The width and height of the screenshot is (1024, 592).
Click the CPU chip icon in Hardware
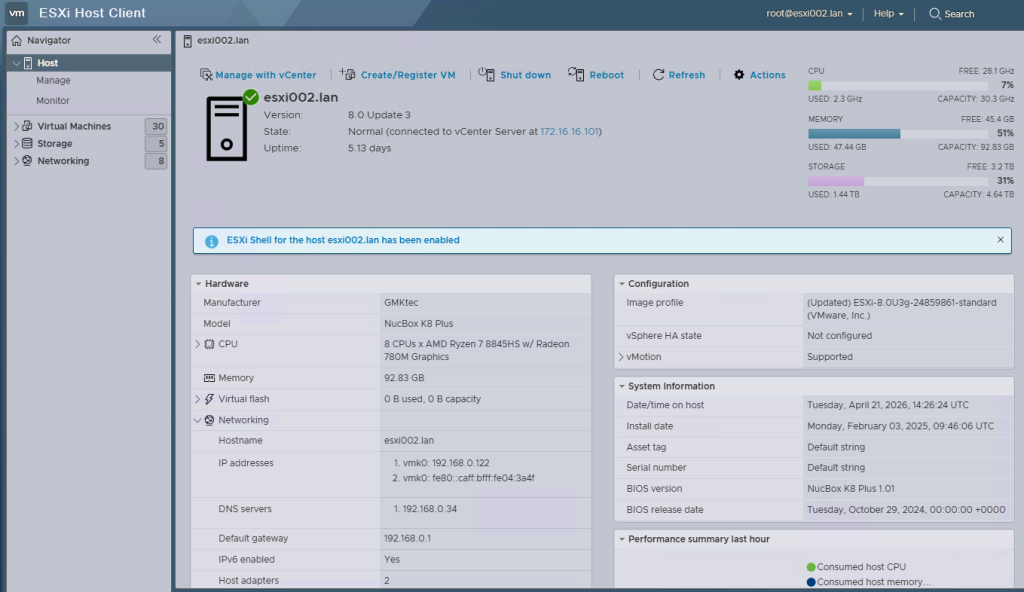(x=209, y=344)
